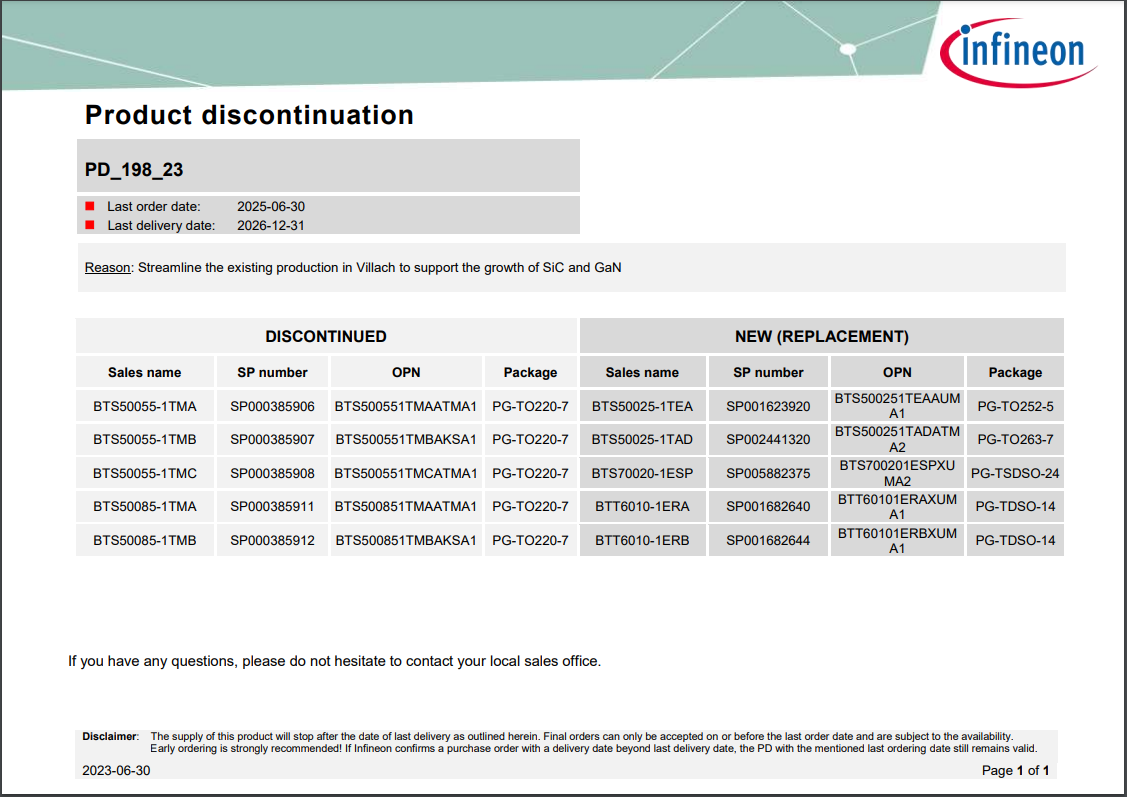Select OPN BTS500851TMBAKSA1
Image resolution: width=1127 pixels, height=797 pixels.
point(406,540)
